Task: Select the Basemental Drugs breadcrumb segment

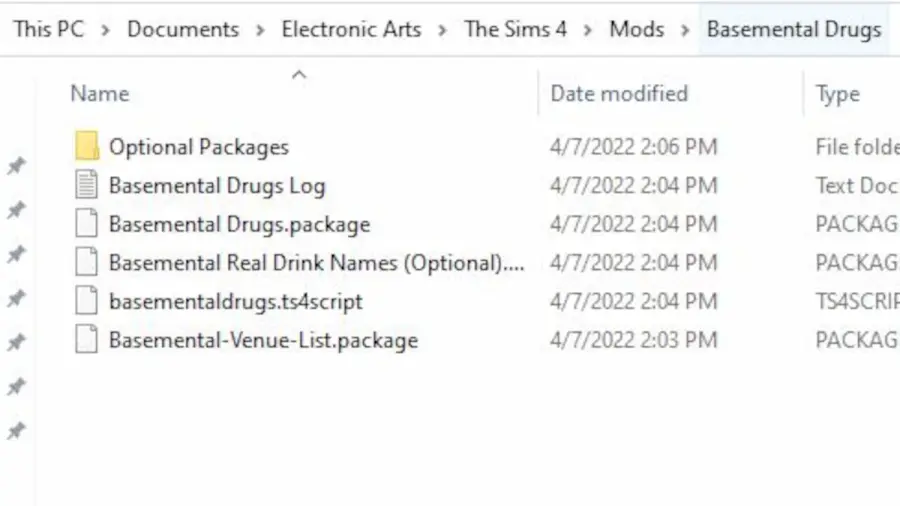Action: point(794,29)
